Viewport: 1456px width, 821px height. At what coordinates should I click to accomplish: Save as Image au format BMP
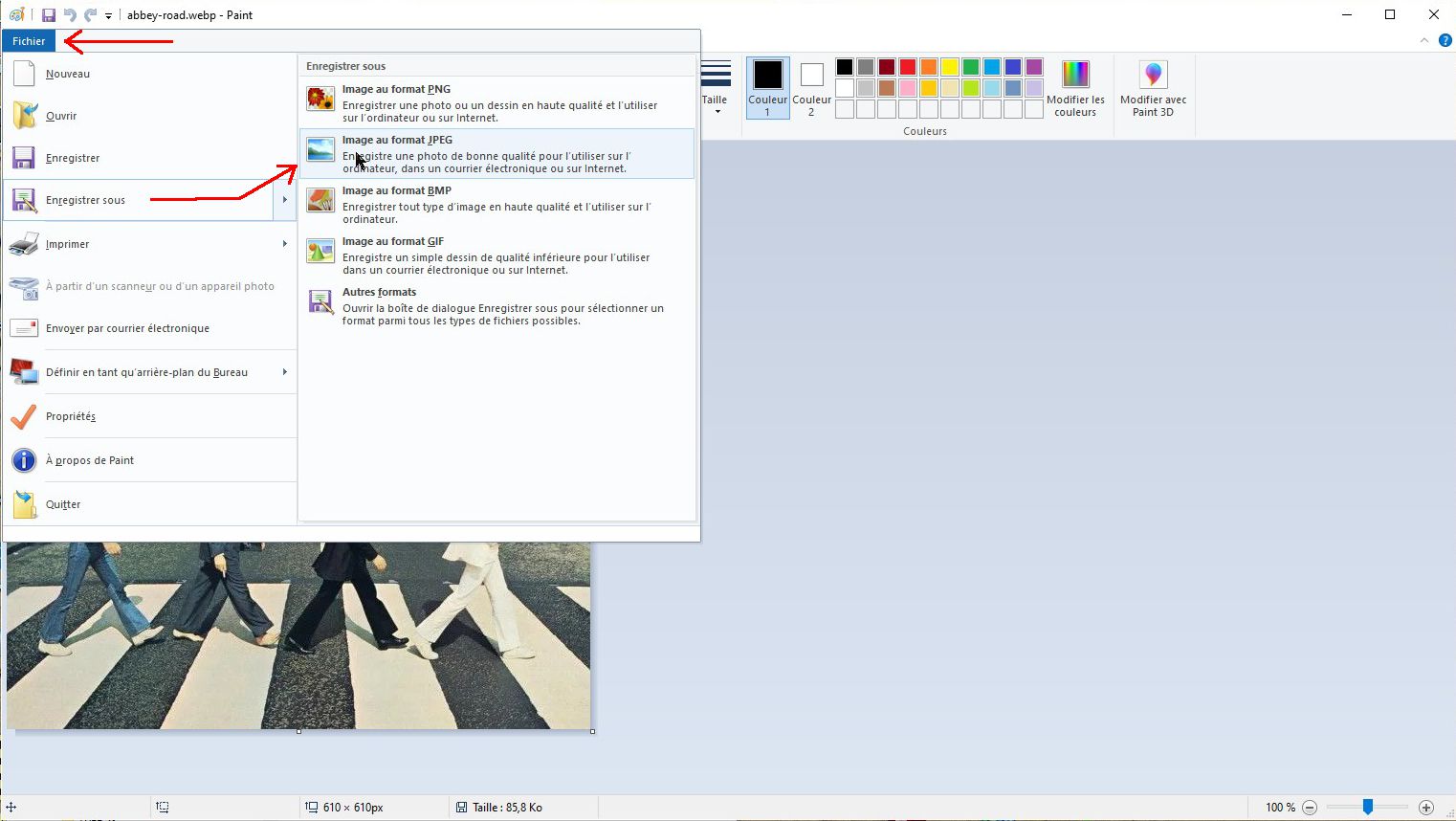point(497,205)
